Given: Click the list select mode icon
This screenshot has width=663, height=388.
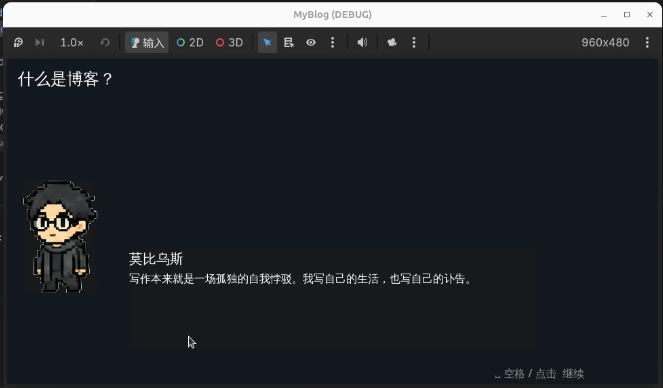Looking at the screenshot, I should click(x=289, y=42).
